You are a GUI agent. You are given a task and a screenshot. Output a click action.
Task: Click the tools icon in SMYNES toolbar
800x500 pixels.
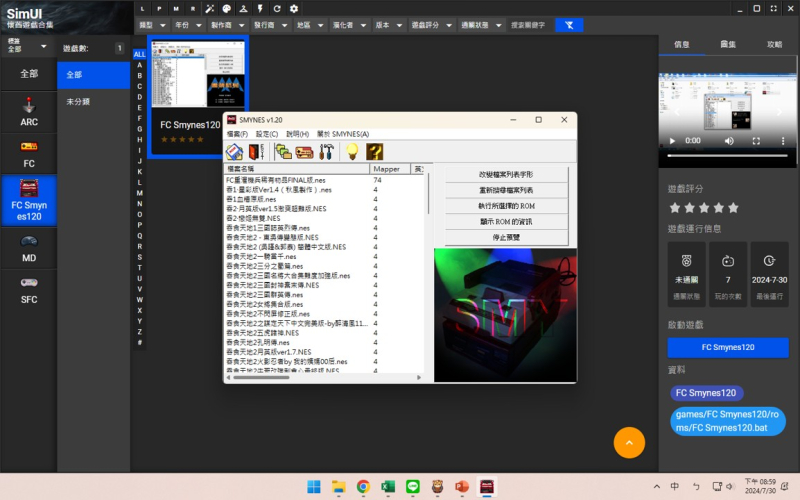(x=326, y=152)
